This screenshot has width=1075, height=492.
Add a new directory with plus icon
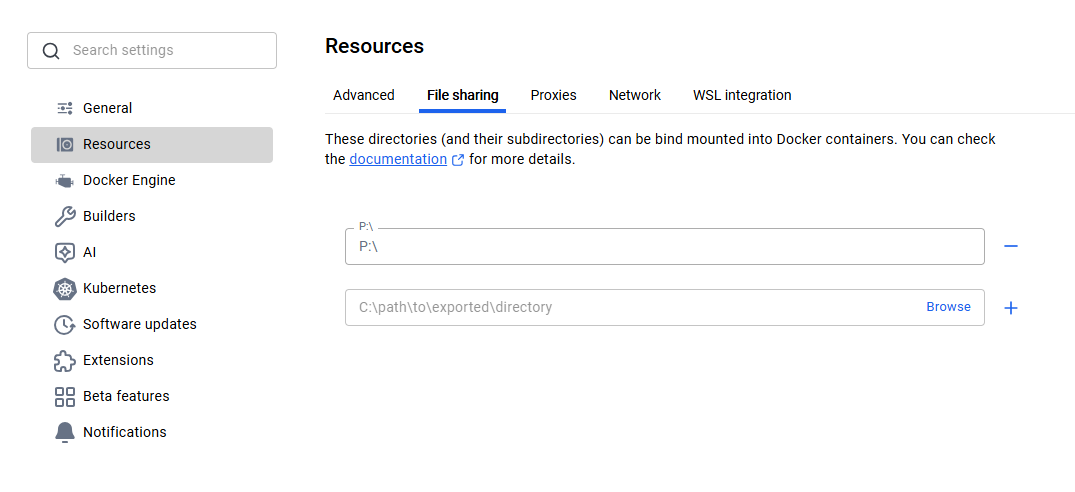[1011, 308]
